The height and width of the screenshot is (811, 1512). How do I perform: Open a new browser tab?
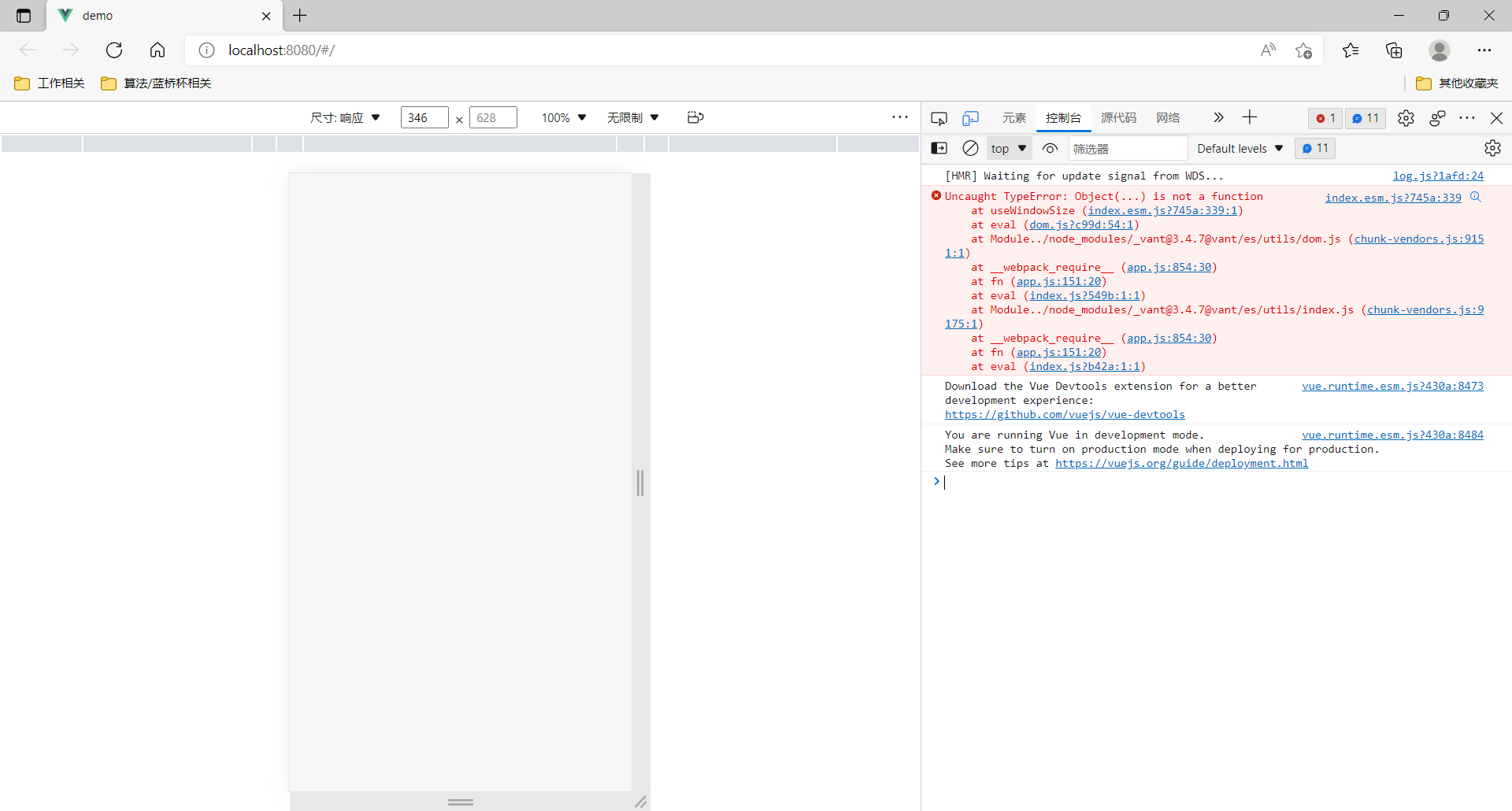click(x=300, y=16)
